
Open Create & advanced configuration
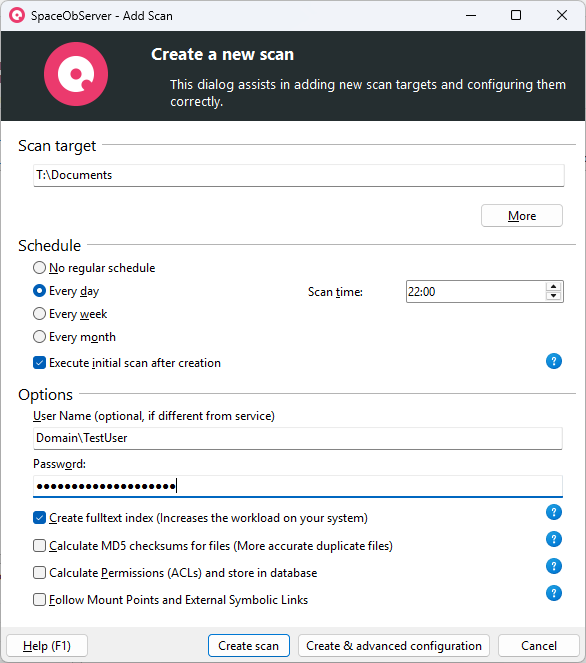coord(394,646)
